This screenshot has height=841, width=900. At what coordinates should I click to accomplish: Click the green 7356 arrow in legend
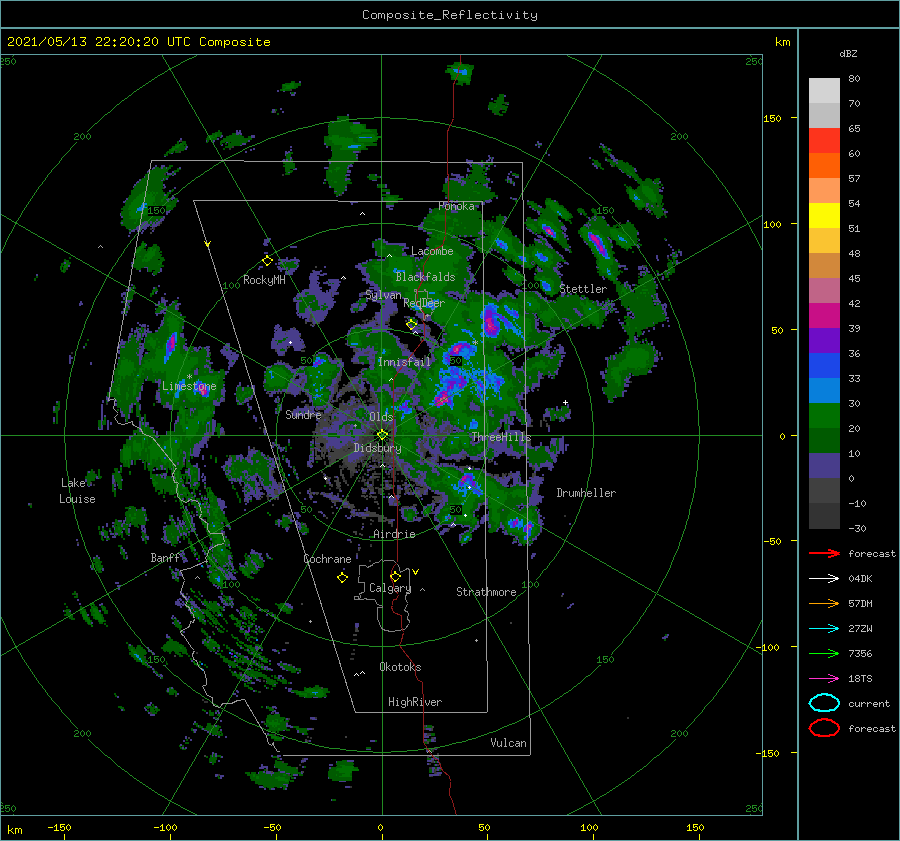(824, 653)
